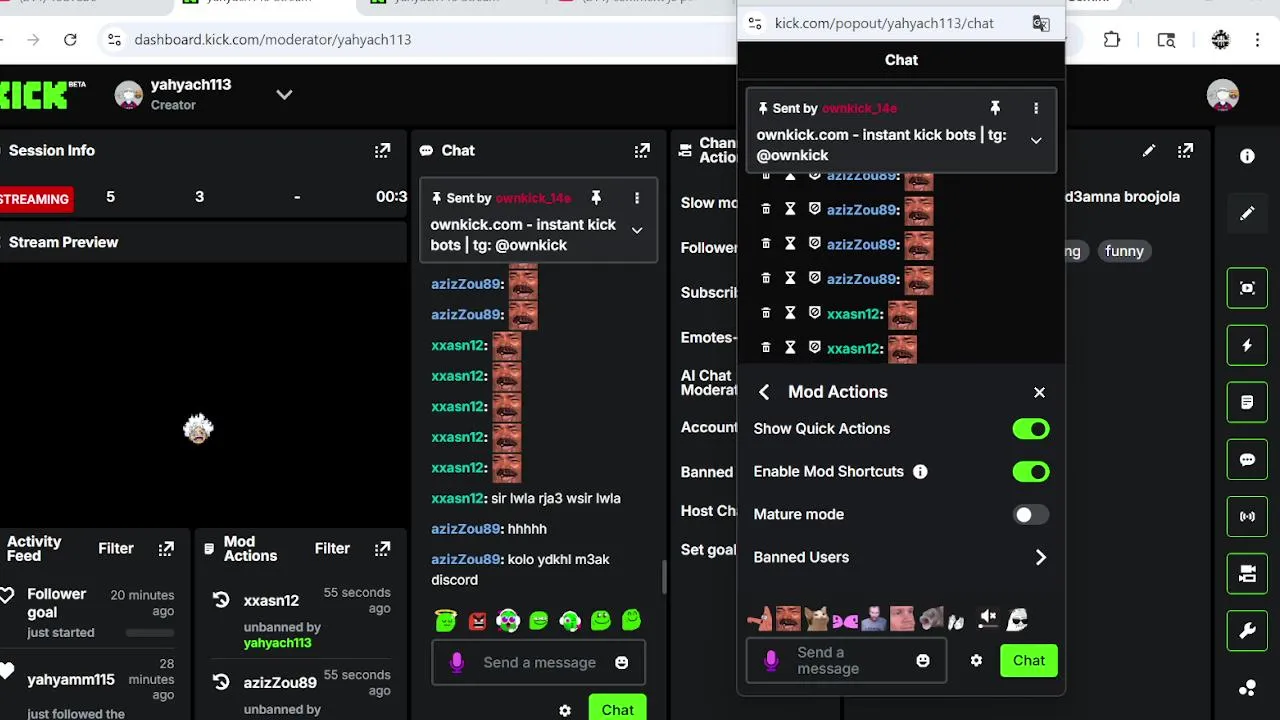Image resolution: width=1280 pixels, height=720 pixels.
Task: Insert the red angry emote in dashboard chat
Action: 477,621
